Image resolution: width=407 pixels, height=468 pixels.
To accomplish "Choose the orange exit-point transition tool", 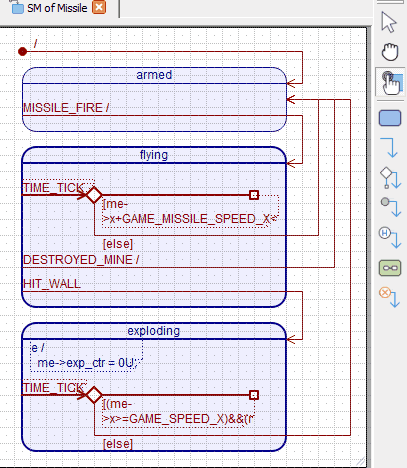I will 389,297.
